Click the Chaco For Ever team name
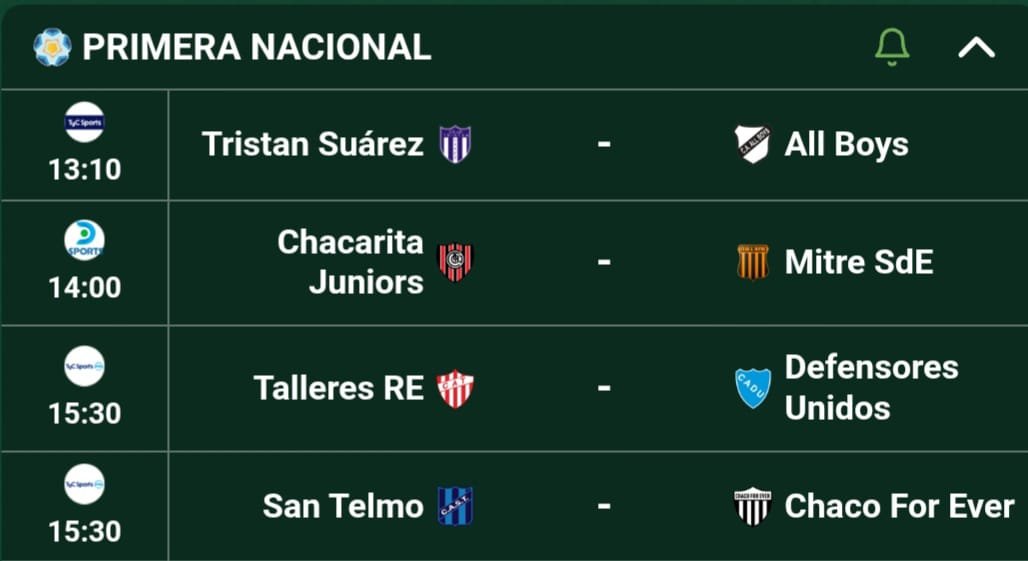 click(x=899, y=506)
